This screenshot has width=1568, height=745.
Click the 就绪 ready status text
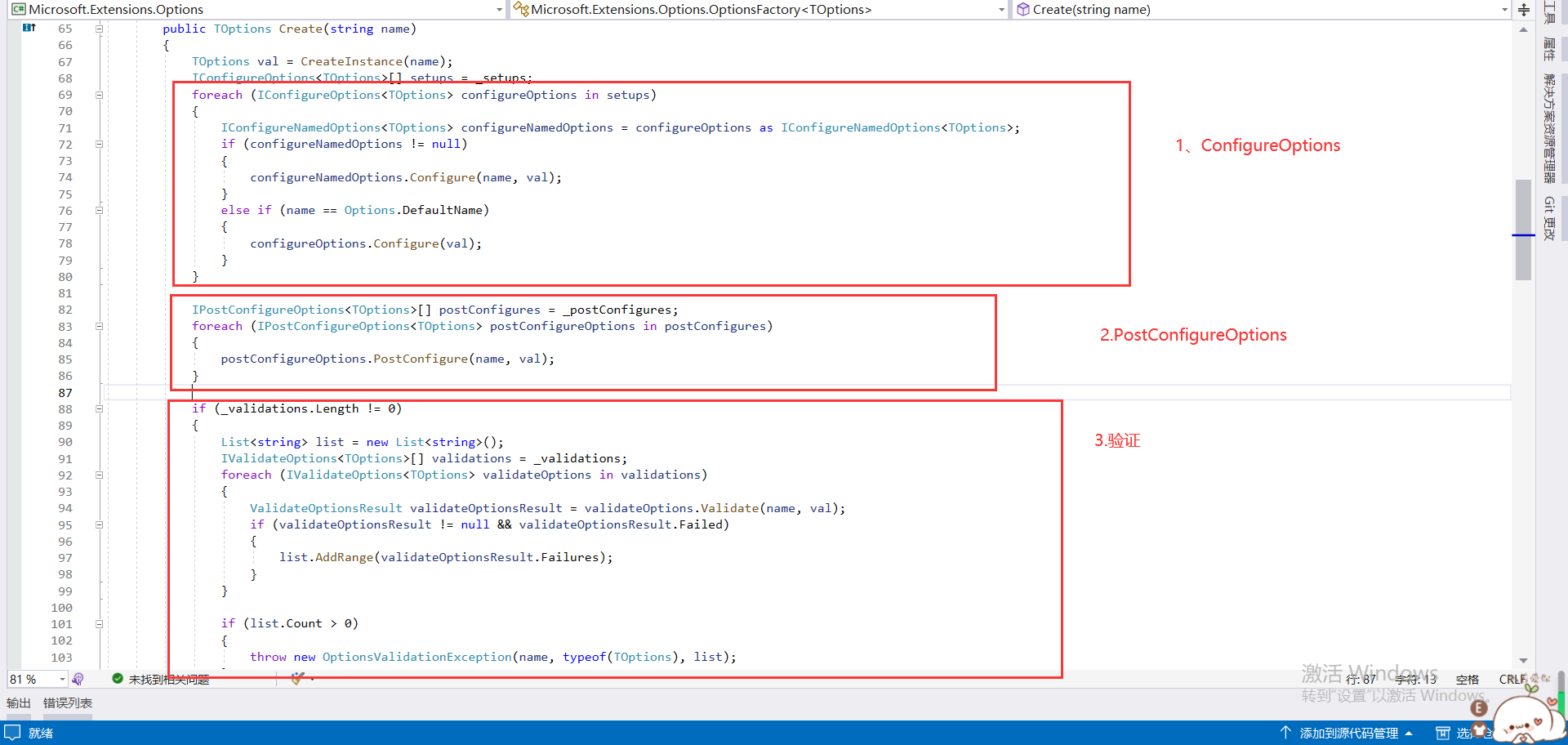pyautogui.click(x=41, y=733)
